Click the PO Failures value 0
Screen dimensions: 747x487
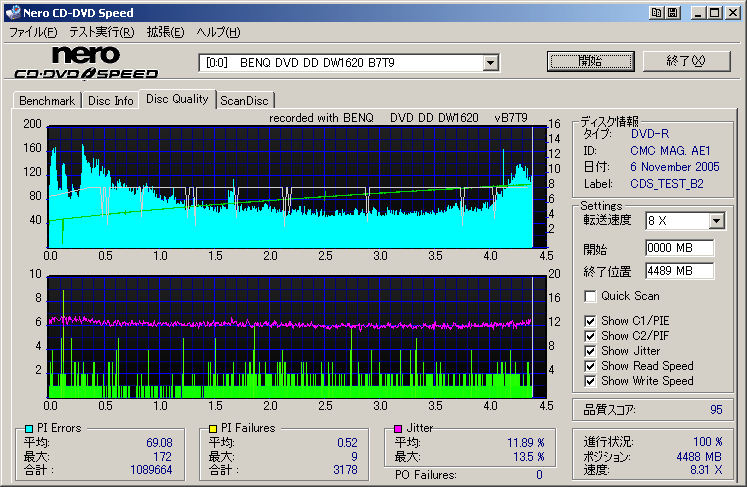coord(539,475)
